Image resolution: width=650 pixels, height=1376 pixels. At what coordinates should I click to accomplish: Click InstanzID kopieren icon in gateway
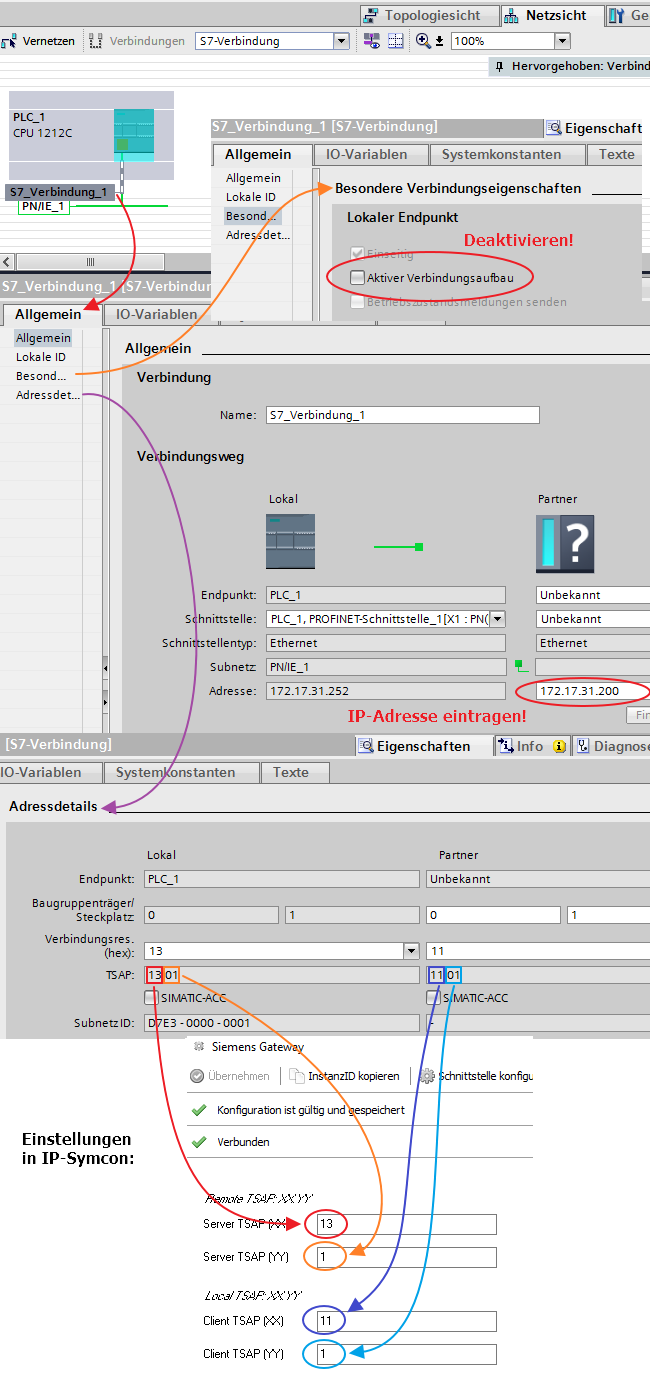click(297, 1076)
